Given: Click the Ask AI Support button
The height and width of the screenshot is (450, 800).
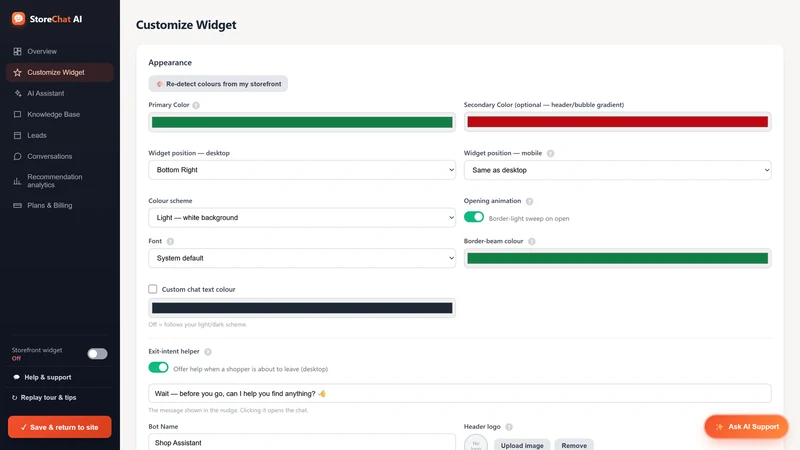Looking at the screenshot, I should pyautogui.click(x=746, y=427).
